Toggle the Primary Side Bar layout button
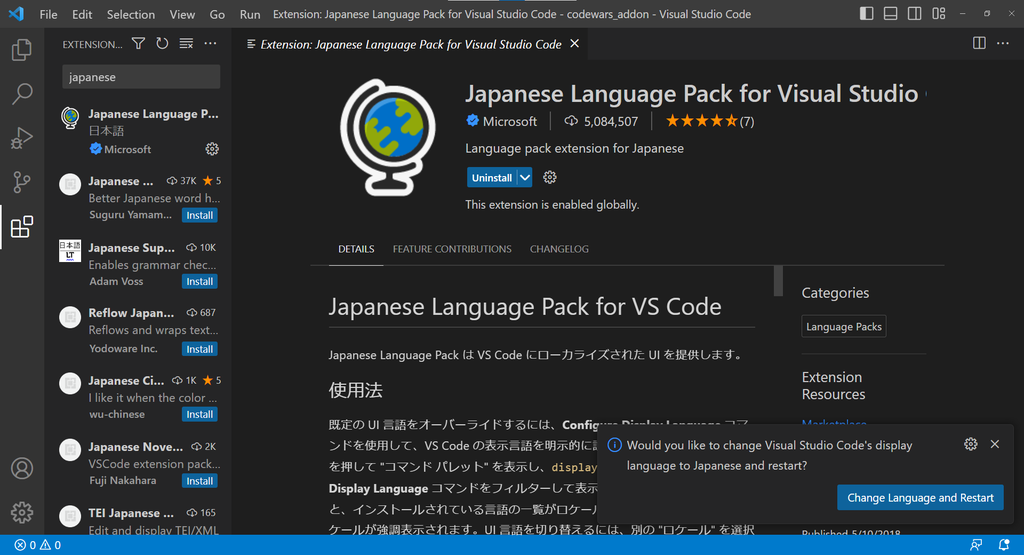The image size is (1024, 555). click(x=866, y=14)
